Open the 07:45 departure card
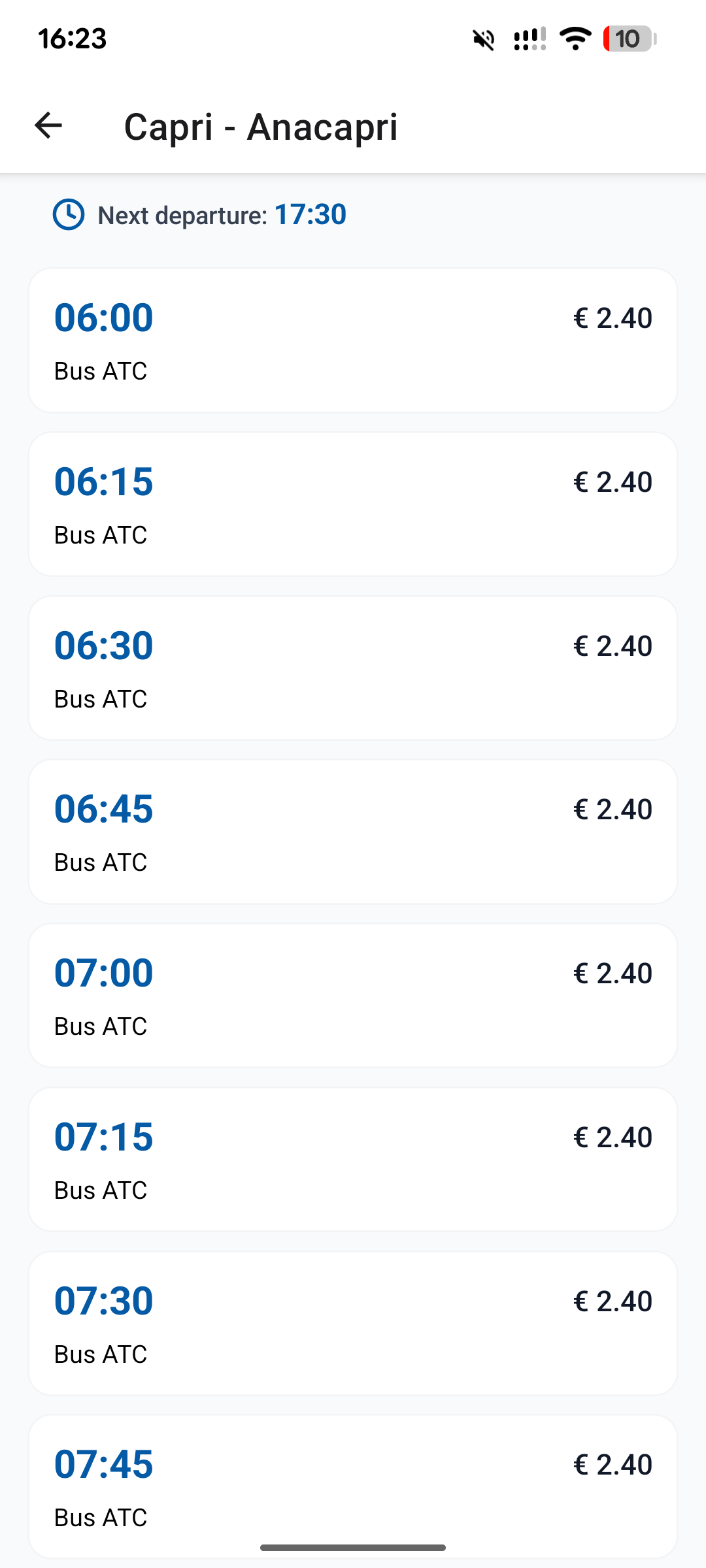706x1568 pixels. pyautogui.click(x=353, y=1486)
